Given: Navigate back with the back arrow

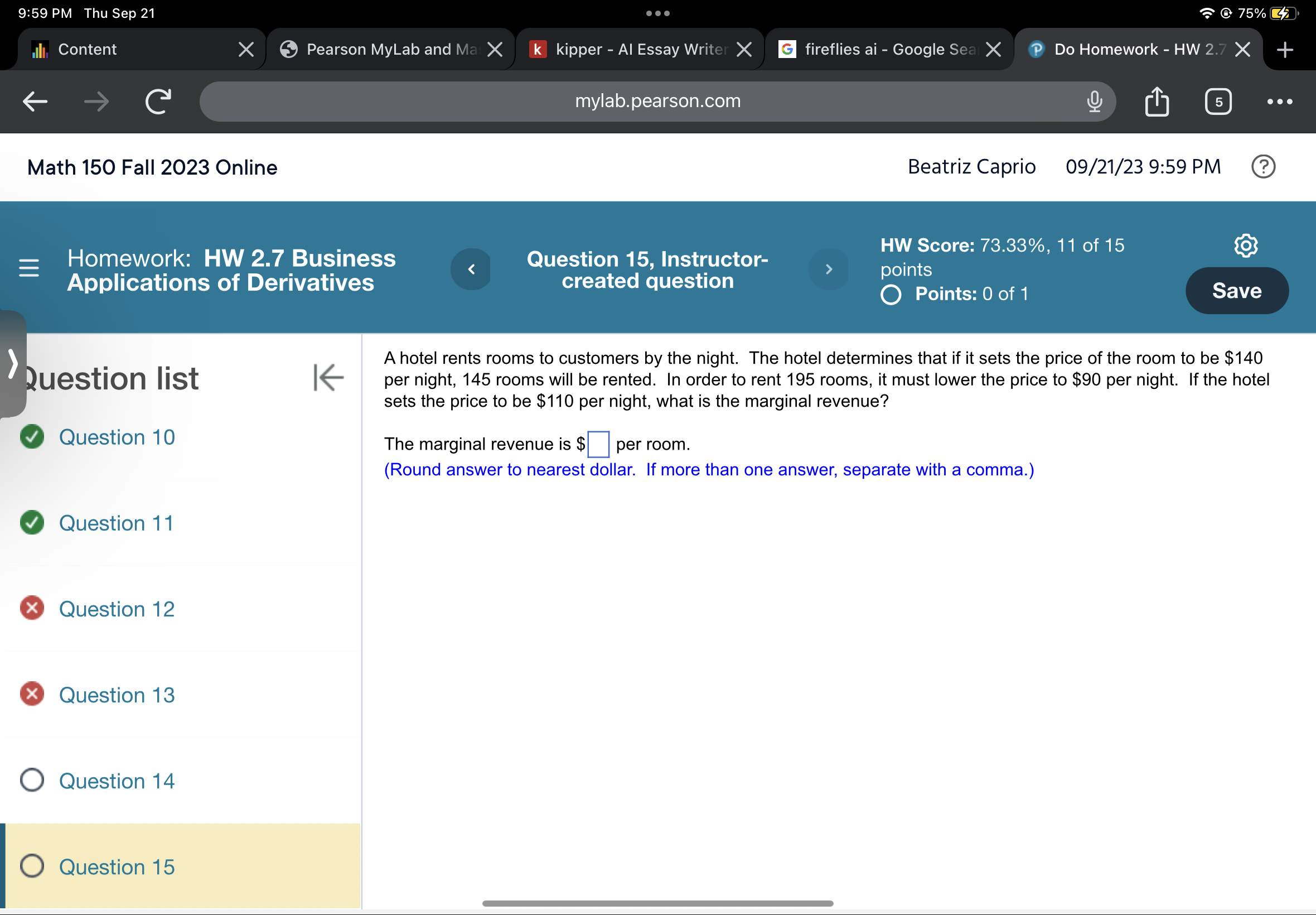Looking at the screenshot, I should [x=34, y=102].
